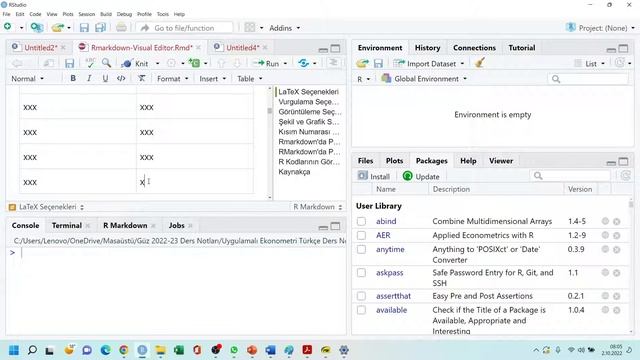Save the Rmd document in editor toolbar
Image resolution: width=640 pixels, height=360 pixels.
pyautogui.click(x=69, y=63)
